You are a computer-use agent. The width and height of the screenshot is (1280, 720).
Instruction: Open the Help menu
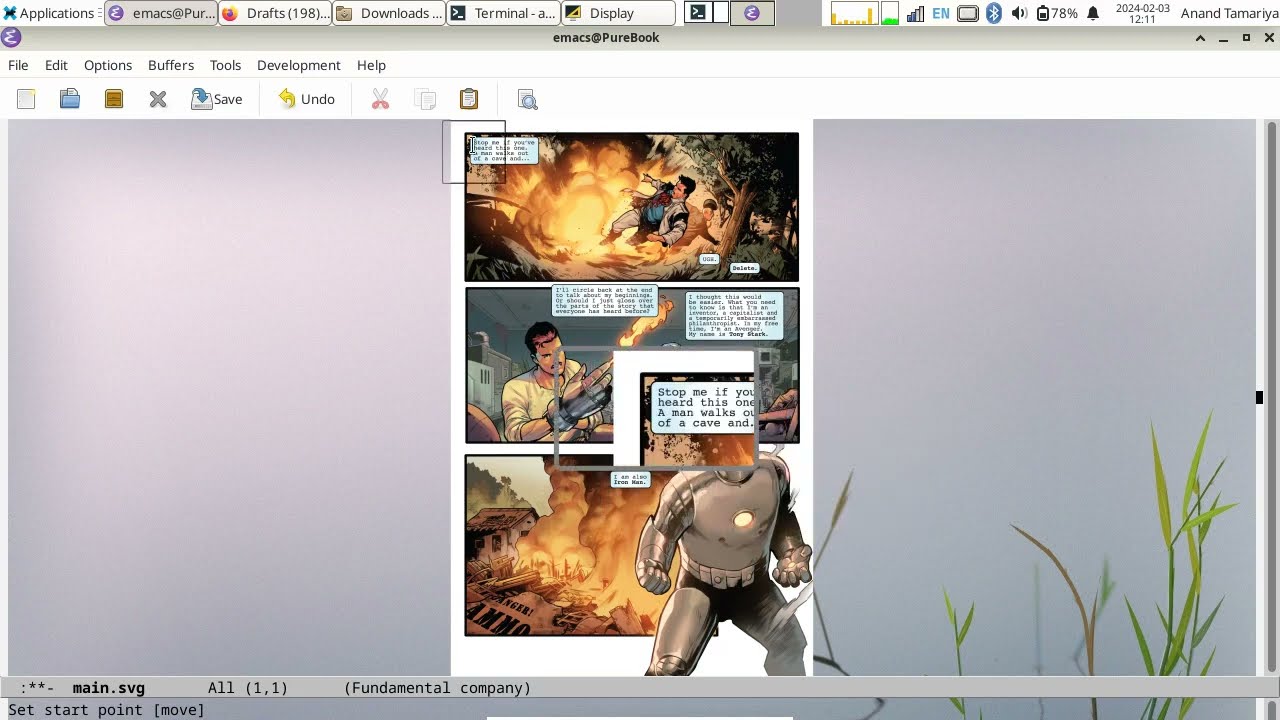pos(371,65)
